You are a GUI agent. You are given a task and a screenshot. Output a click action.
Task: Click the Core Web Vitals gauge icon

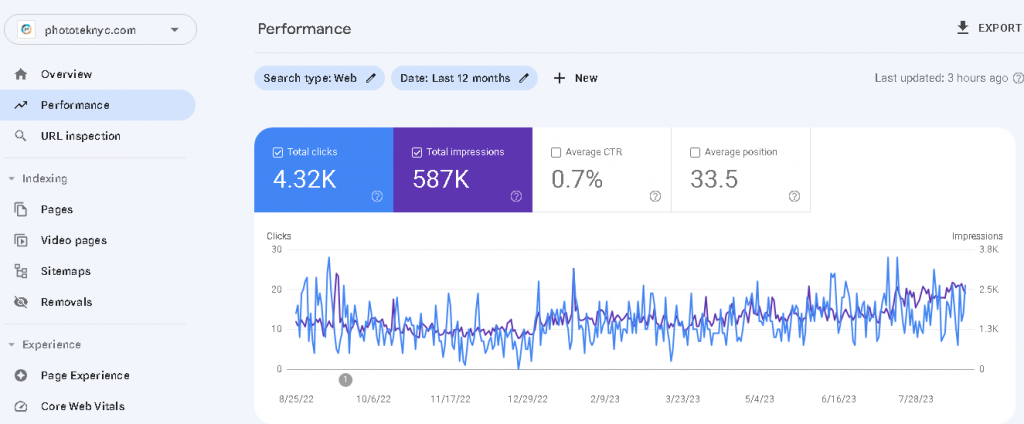point(21,406)
